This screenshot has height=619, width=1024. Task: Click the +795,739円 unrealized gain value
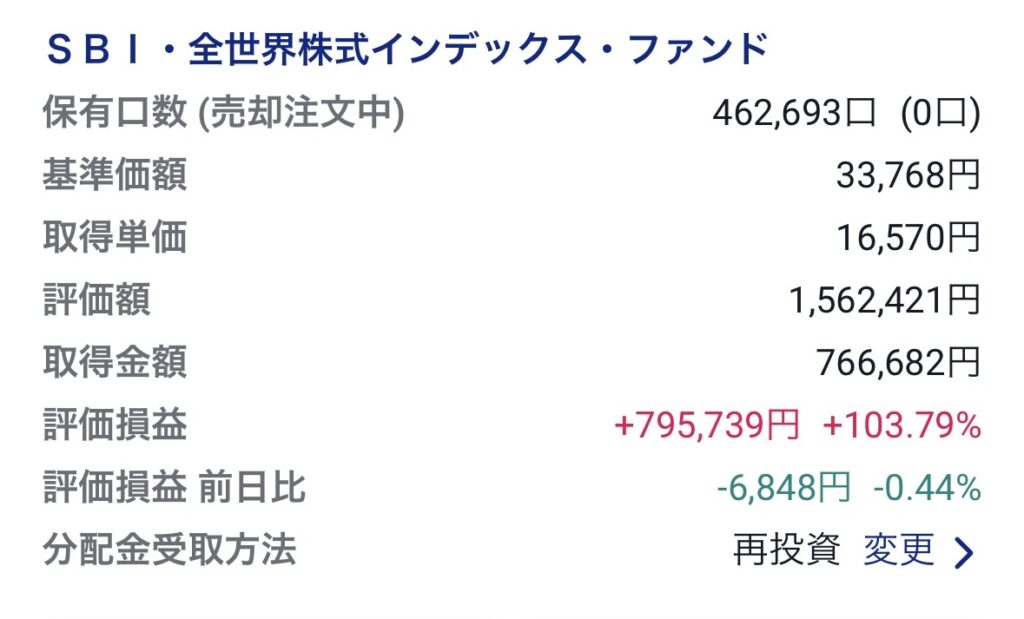tap(707, 426)
